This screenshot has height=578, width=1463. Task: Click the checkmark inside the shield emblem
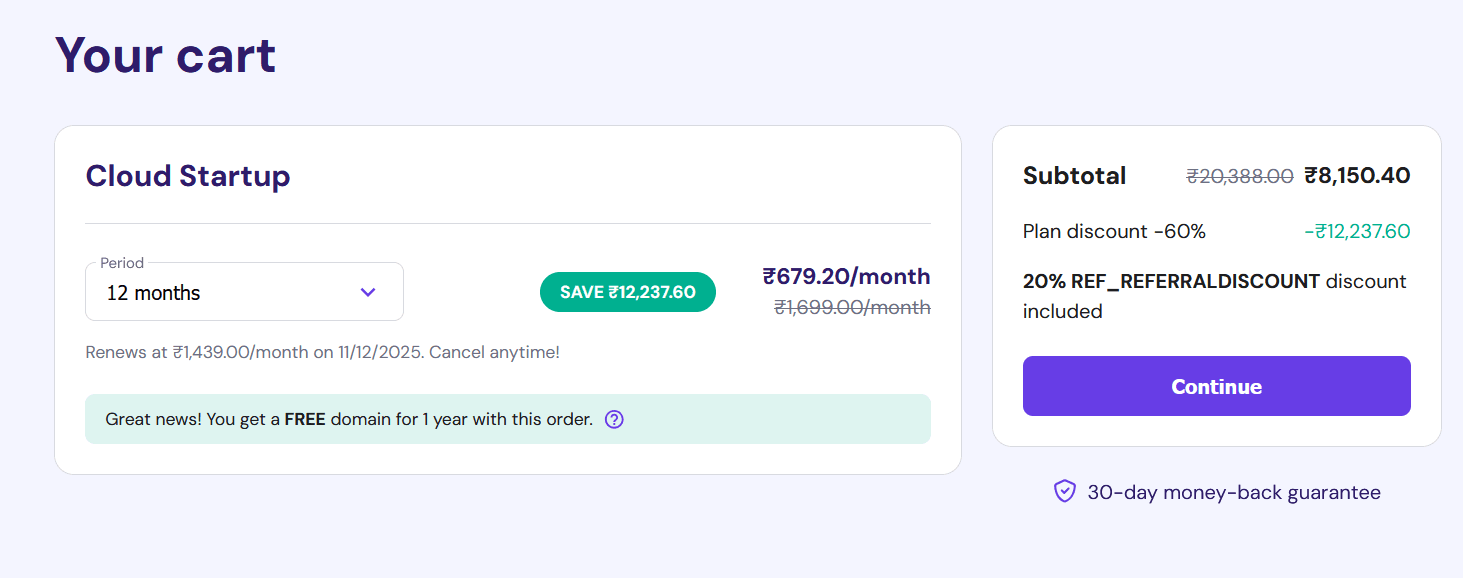point(1063,491)
